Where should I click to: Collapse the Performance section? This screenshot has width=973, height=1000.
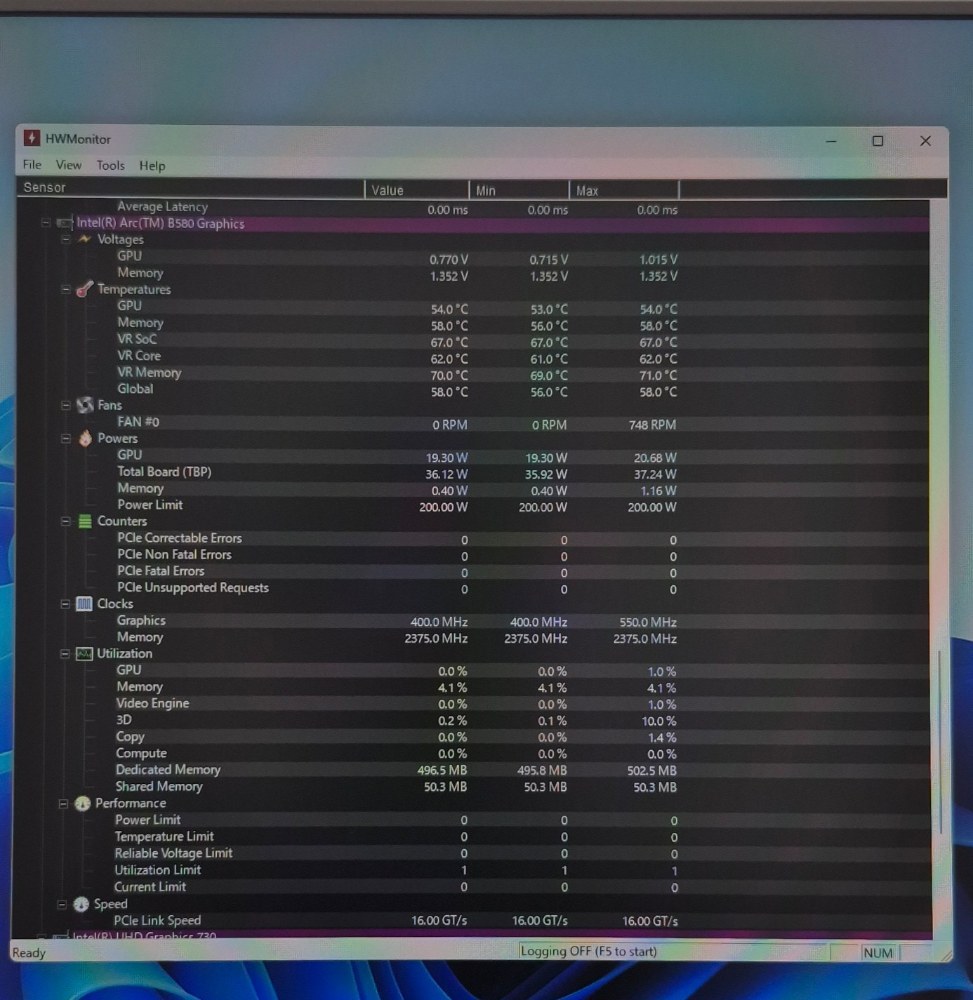63,804
